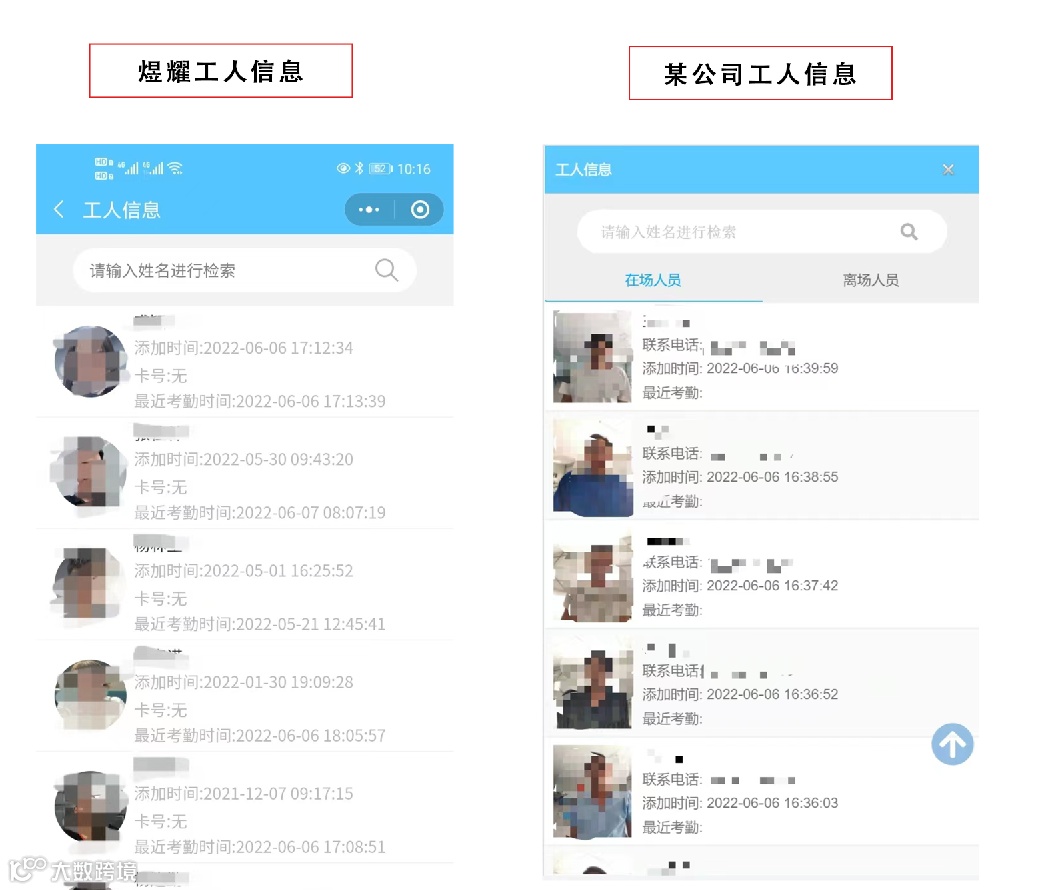Click left header title 工人信息

point(122,210)
